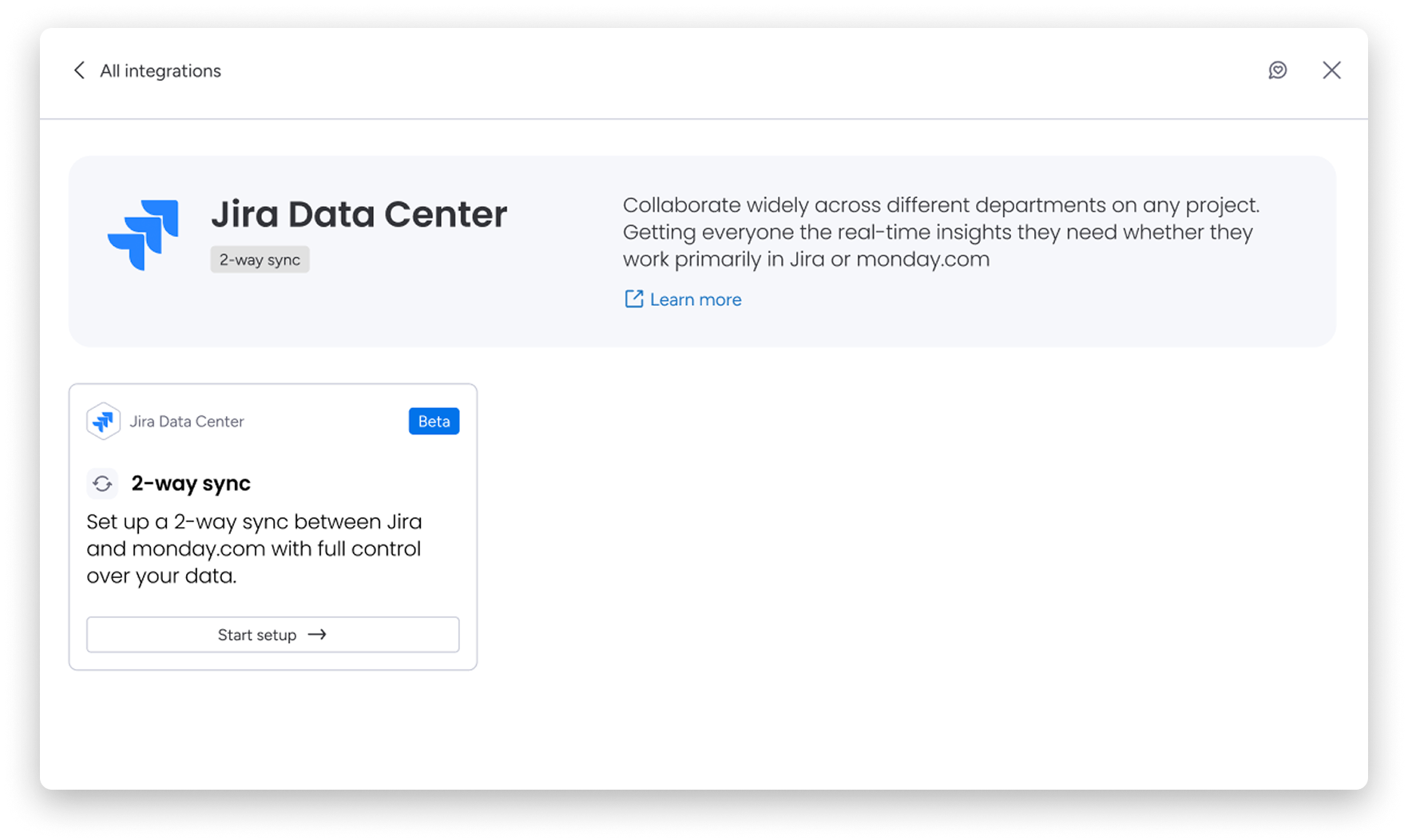Click the 'Collaborate widely' banner description
The width and height of the screenshot is (1408, 840).
[x=941, y=232]
